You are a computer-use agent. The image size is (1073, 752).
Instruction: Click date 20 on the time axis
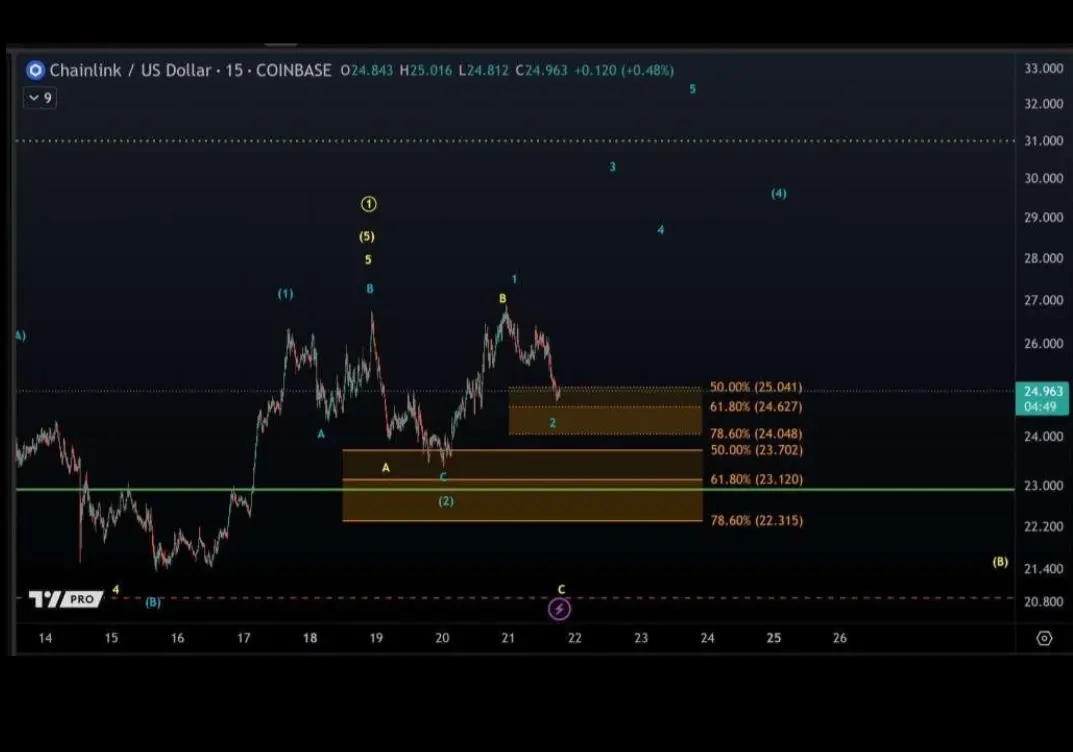point(442,638)
